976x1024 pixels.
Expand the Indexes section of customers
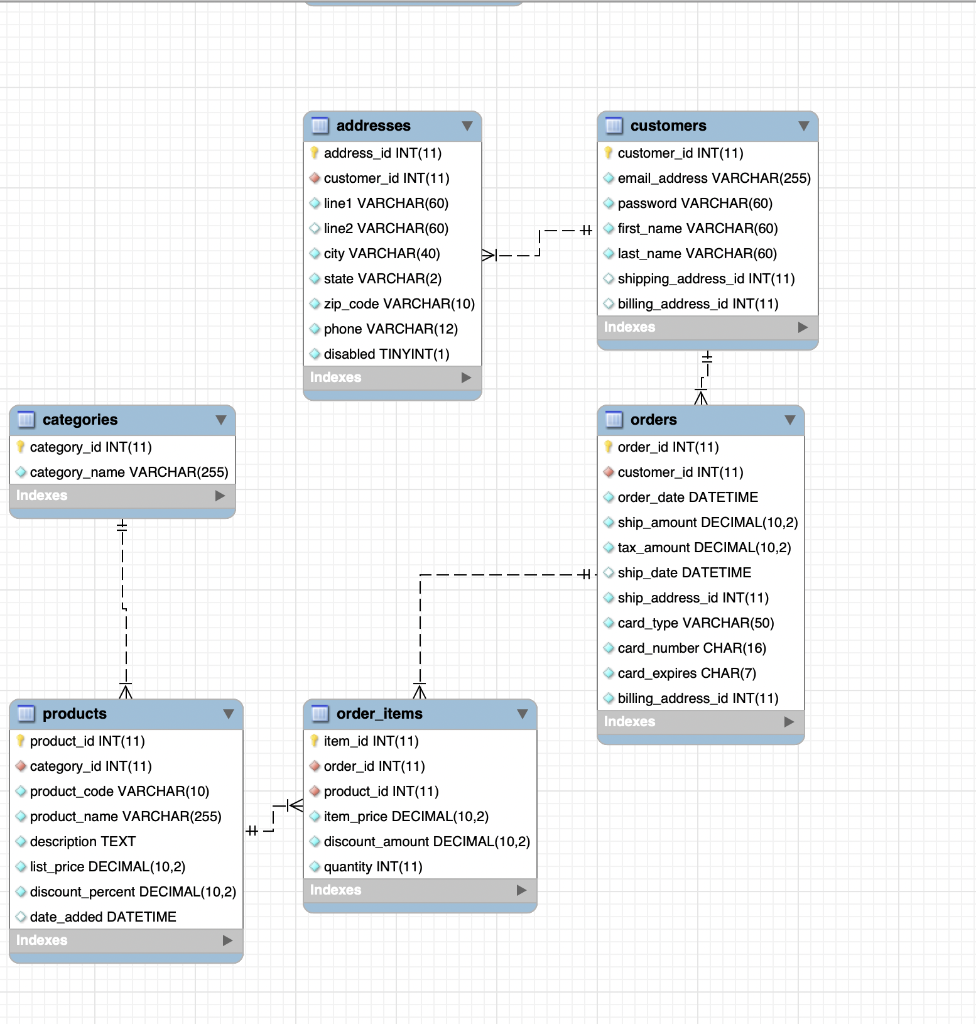pos(802,327)
